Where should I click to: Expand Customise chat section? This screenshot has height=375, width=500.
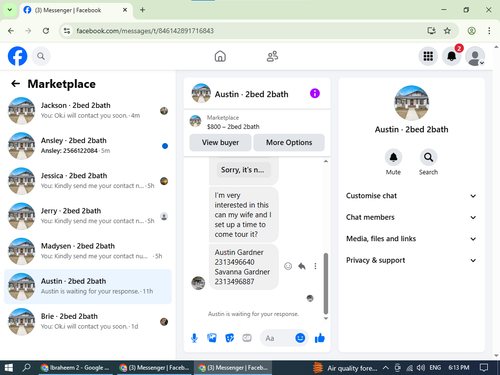(411, 196)
